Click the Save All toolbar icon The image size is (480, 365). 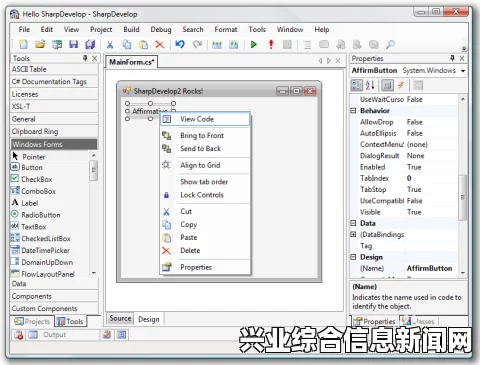[90, 44]
